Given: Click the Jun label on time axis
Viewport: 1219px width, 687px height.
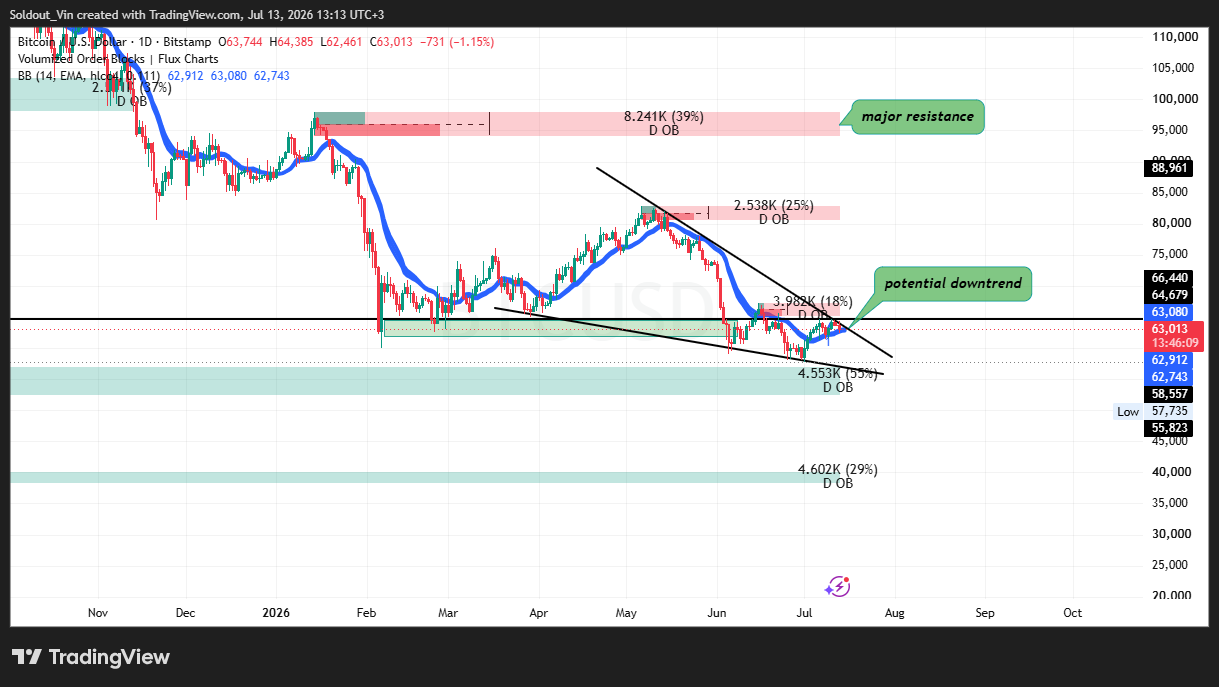Looking at the screenshot, I should (717, 612).
